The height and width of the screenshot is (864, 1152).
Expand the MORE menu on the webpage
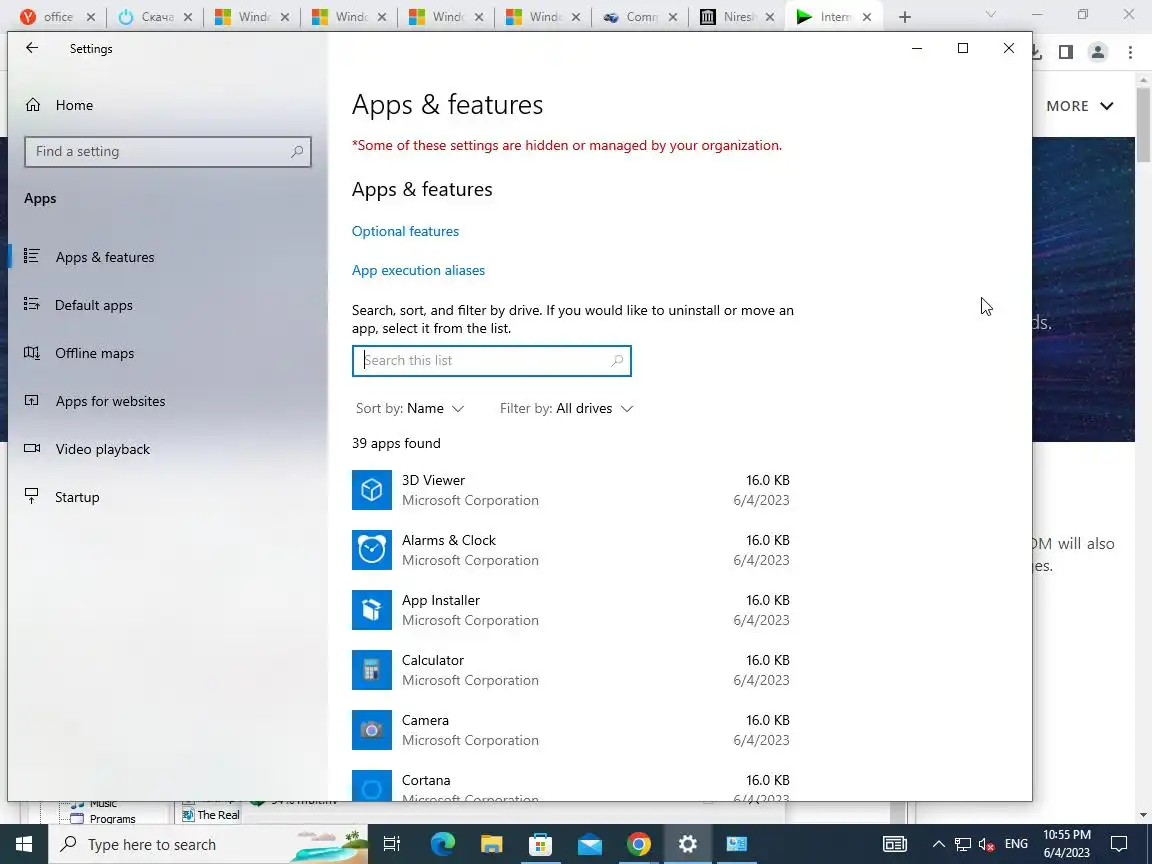coord(1080,106)
